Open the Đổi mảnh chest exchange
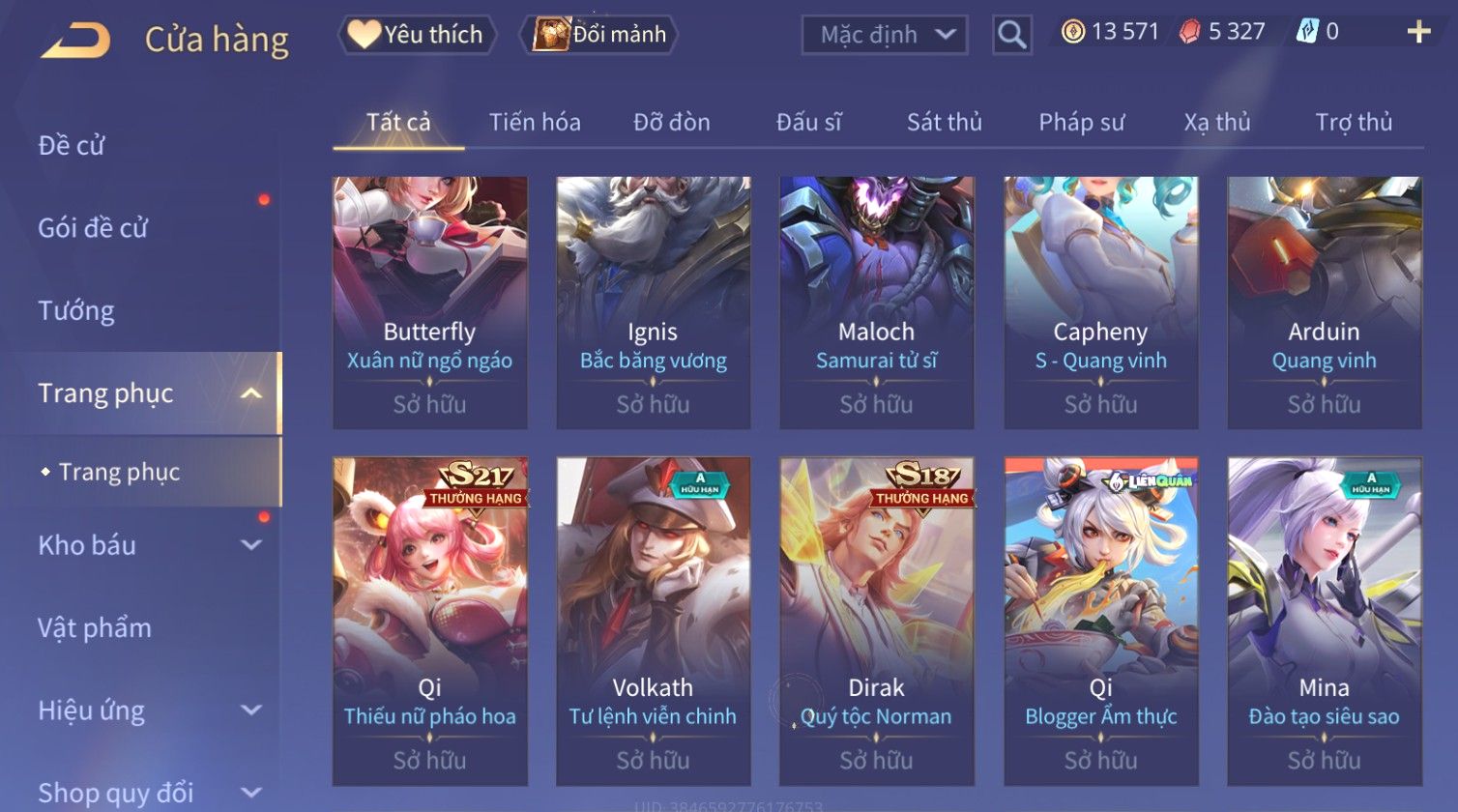 (599, 35)
